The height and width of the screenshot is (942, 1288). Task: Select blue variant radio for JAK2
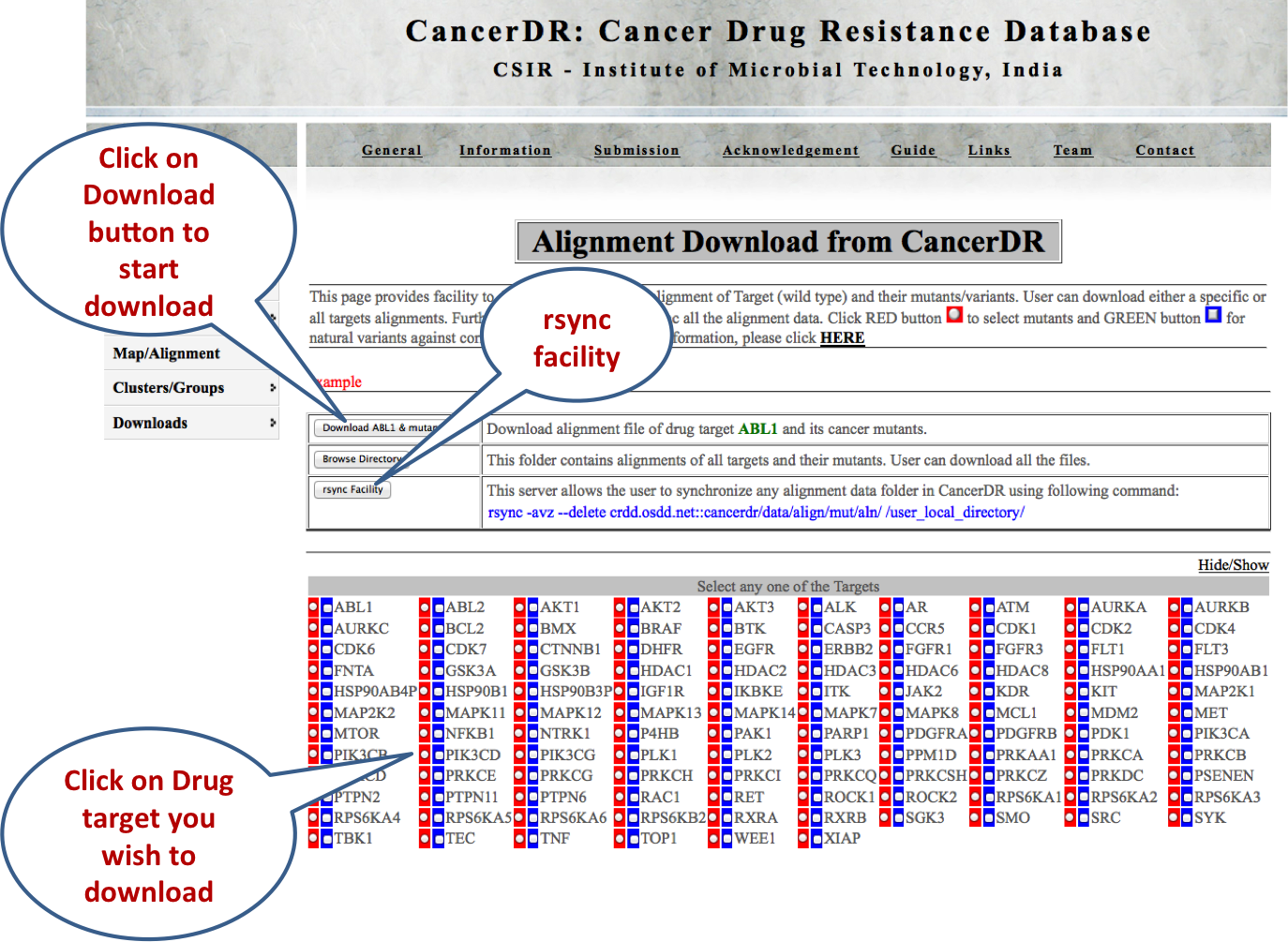pyautogui.click(x=898, y=692)
